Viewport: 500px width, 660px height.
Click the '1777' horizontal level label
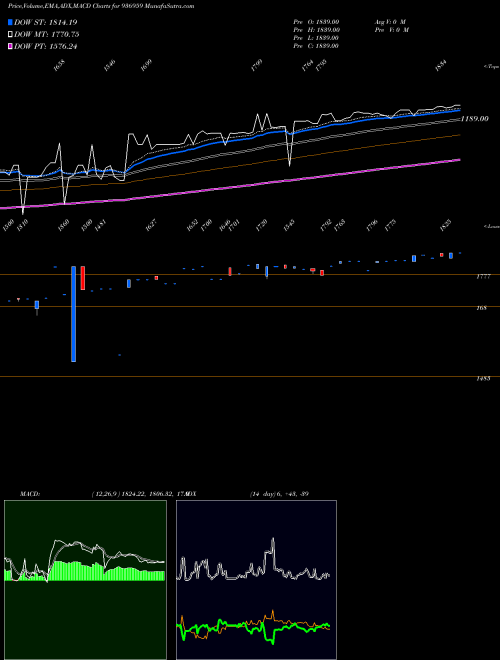click(483, 277)
